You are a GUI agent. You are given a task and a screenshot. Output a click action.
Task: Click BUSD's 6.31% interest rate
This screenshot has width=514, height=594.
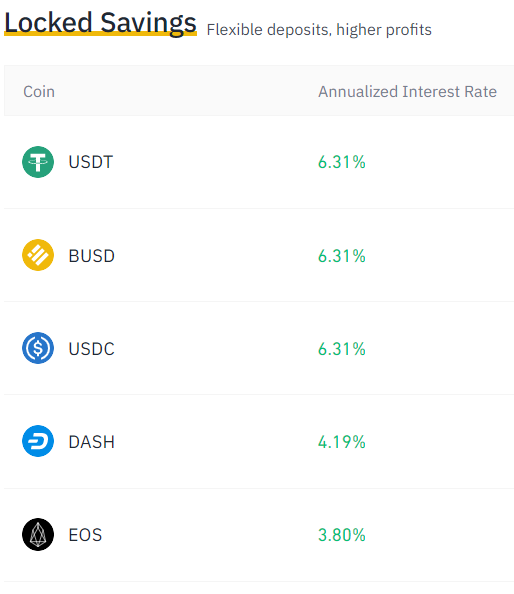(x=342, y=256)
